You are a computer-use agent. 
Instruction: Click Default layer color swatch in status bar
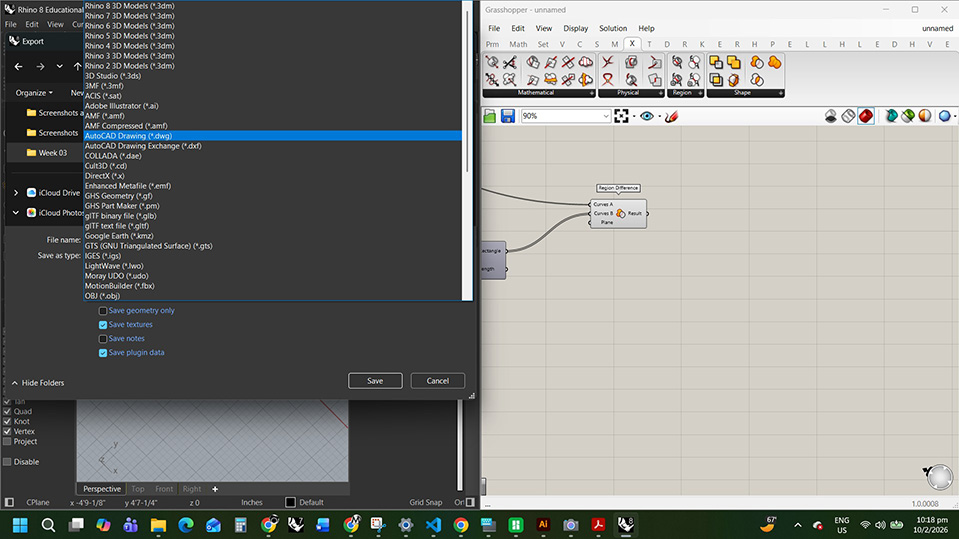291,502
